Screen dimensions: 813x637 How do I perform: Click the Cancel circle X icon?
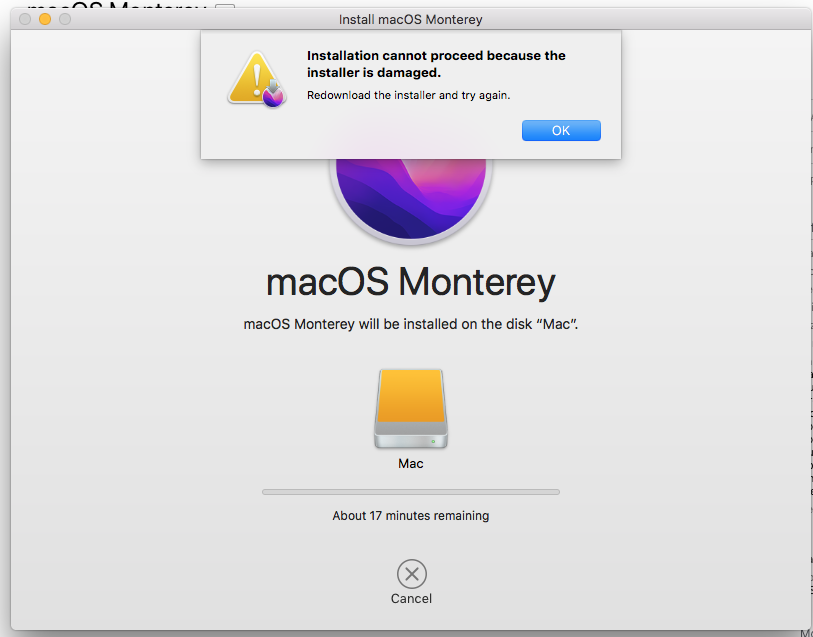coord(412,574)
